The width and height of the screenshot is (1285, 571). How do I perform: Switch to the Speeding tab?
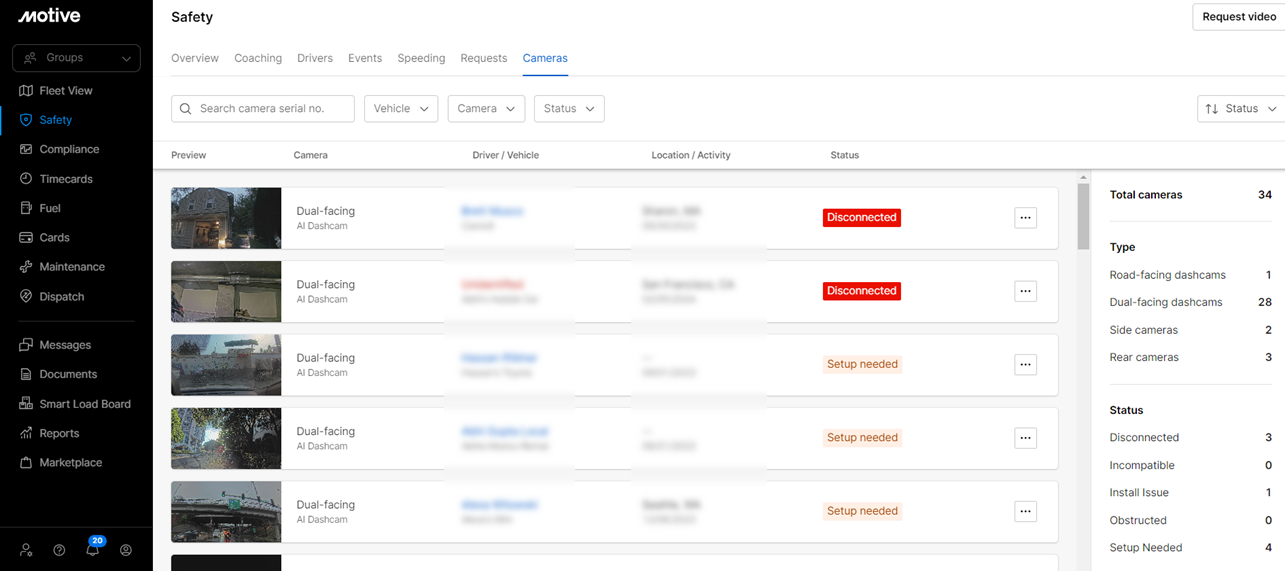(x=421, y=58)
